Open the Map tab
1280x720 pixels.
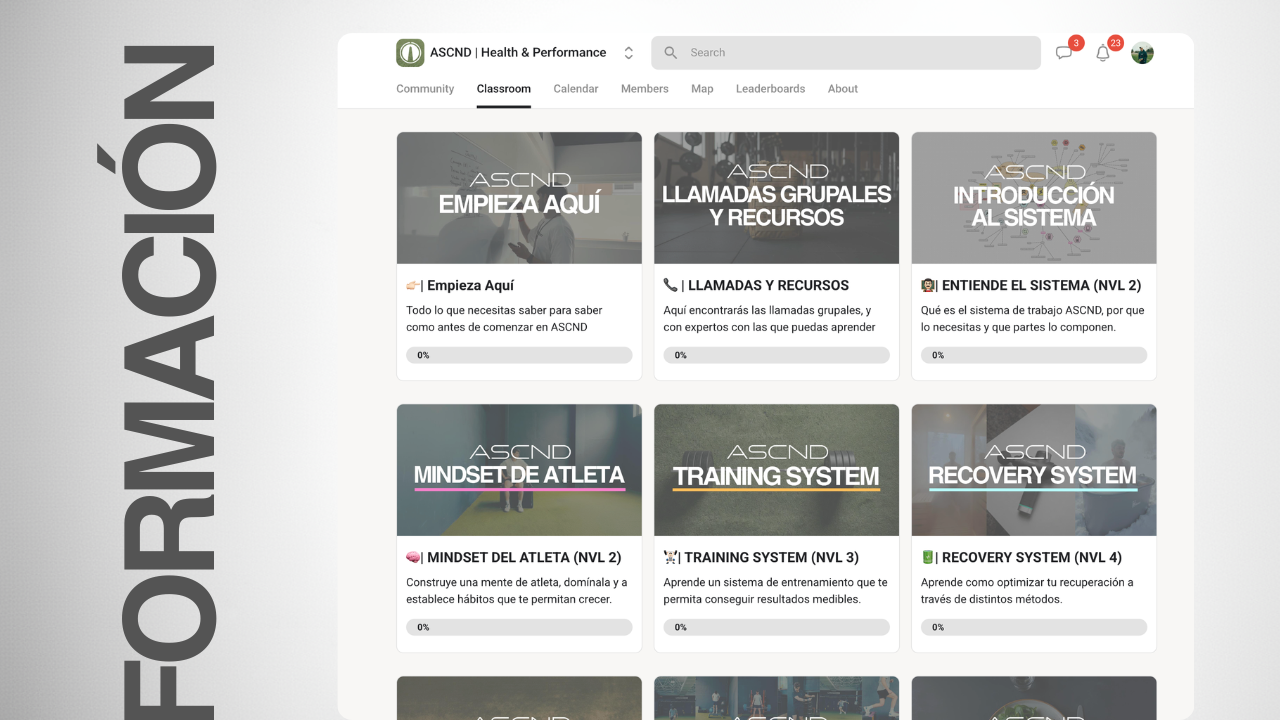(702, 89)
